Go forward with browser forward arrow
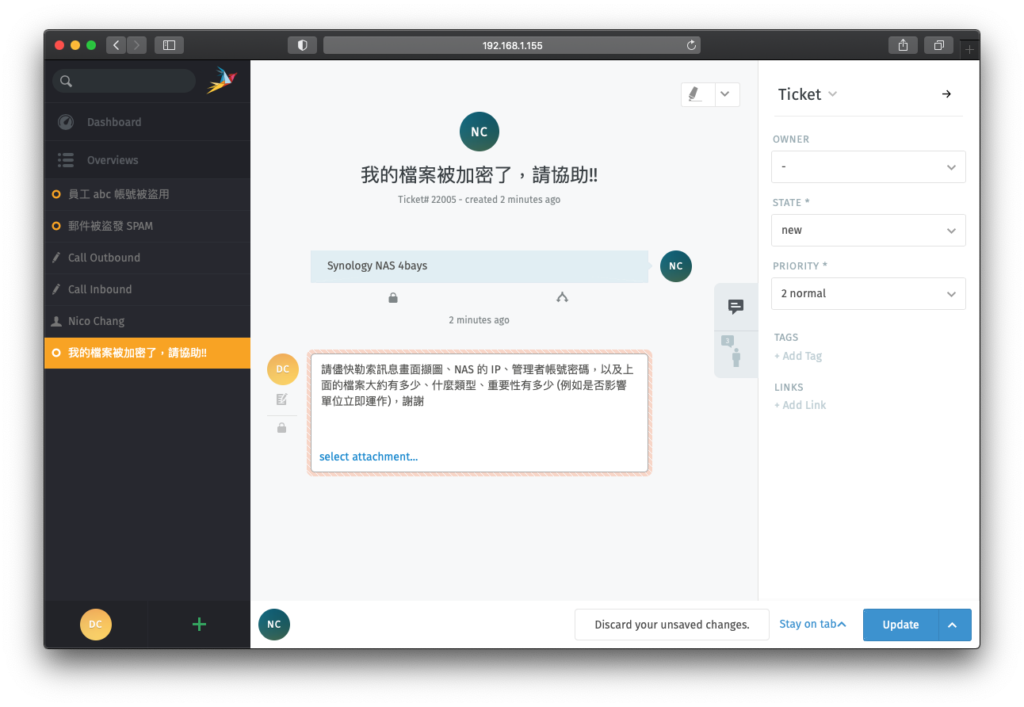Viewport: 1024px width, 707px height. coord(136,45)
